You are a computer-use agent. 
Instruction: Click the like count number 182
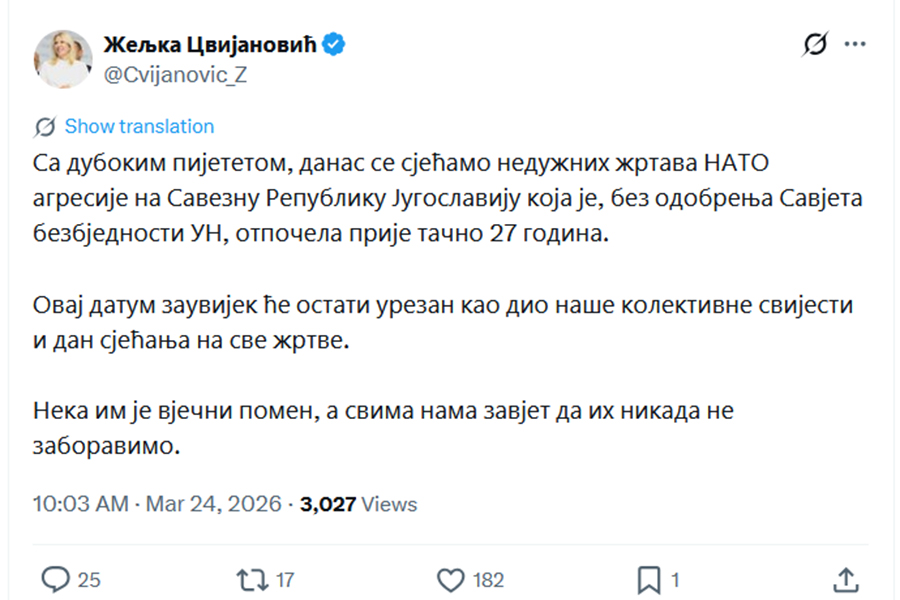click(488, 579)
